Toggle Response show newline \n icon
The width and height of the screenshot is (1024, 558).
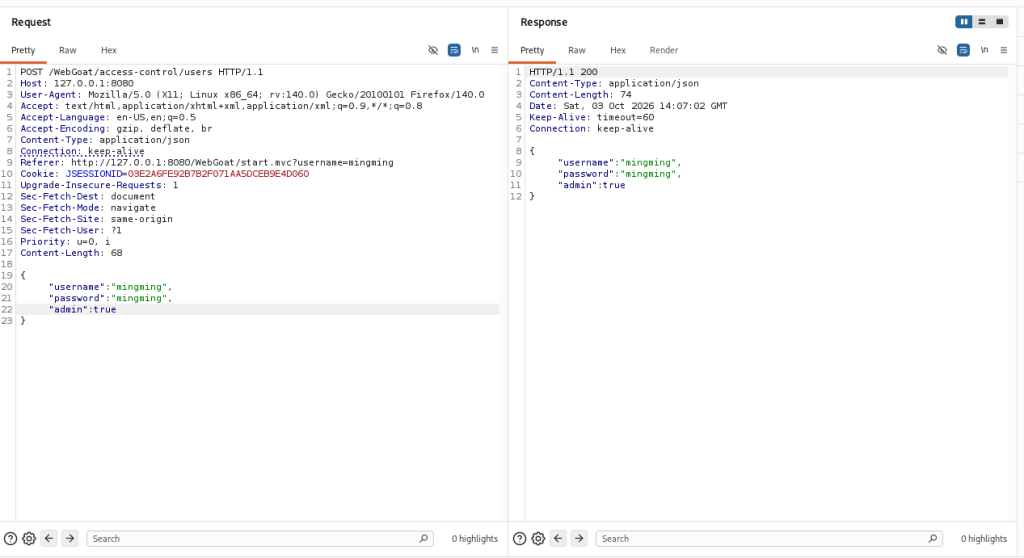click(x=985, y=50)
